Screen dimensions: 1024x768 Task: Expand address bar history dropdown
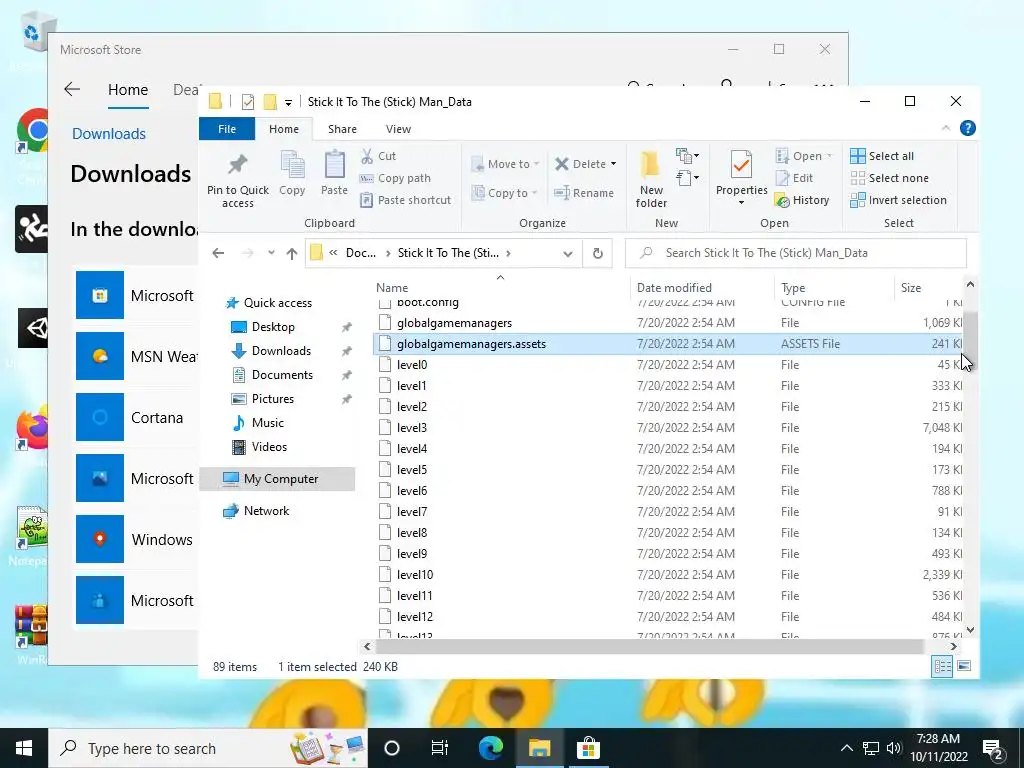568,253
